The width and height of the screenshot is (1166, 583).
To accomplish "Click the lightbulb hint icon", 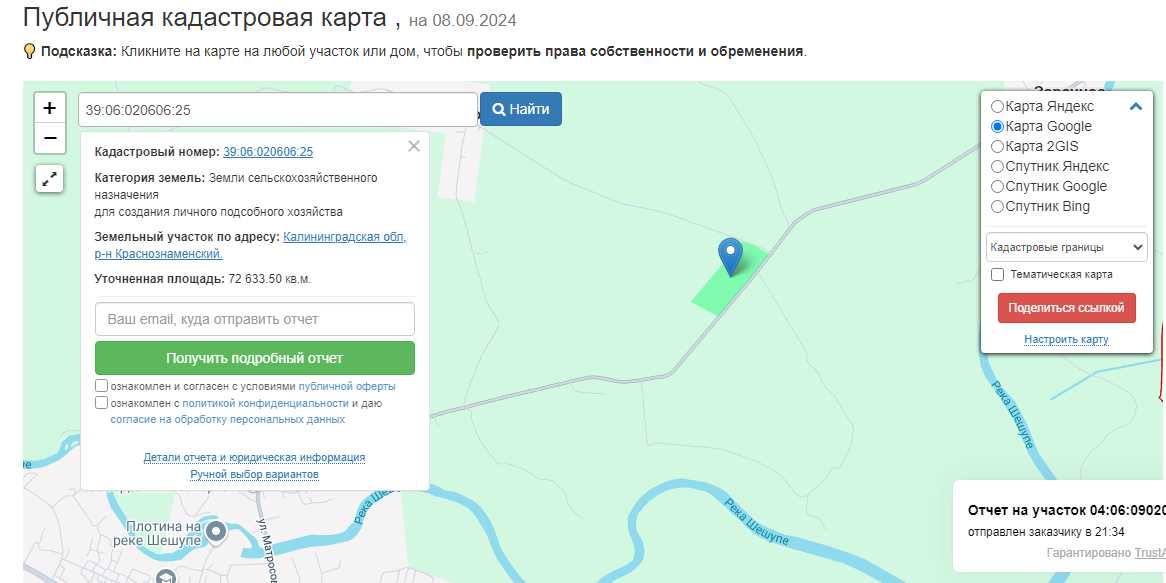I will pyautogui.click(x=30, y=51).
